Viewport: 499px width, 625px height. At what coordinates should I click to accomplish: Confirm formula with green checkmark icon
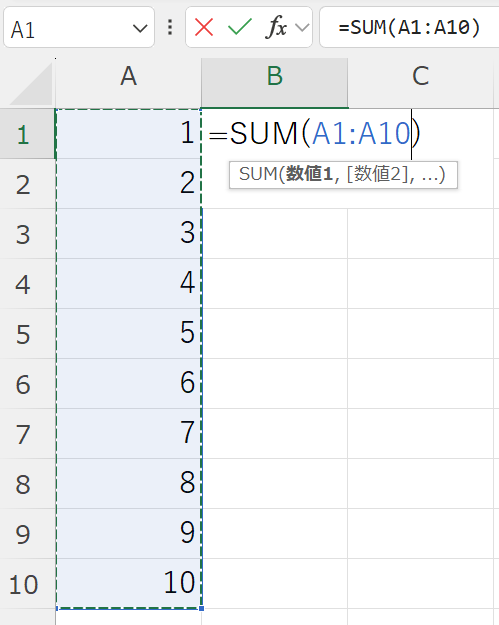pos(240,28)
